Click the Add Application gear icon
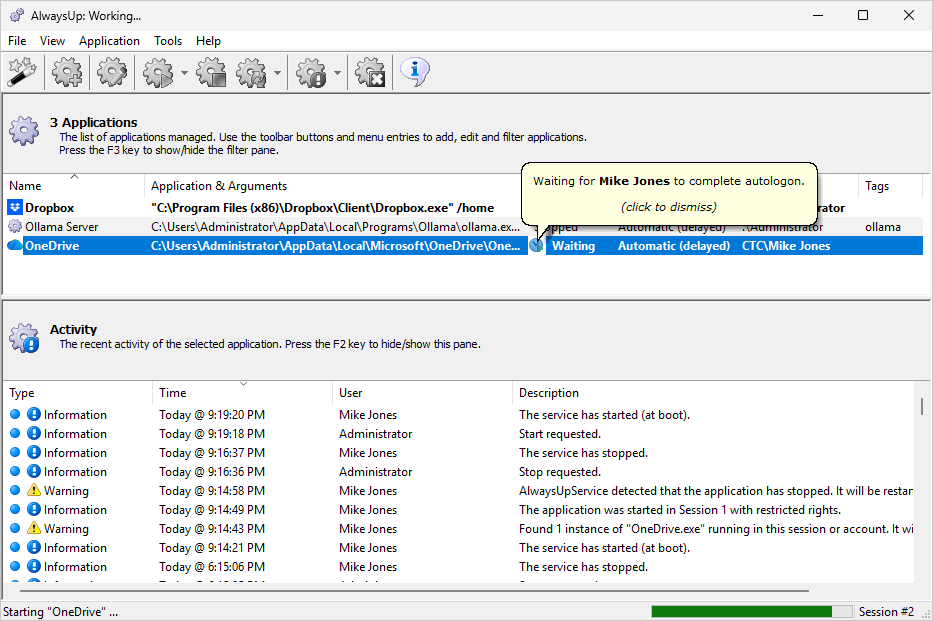 (67, 73)
